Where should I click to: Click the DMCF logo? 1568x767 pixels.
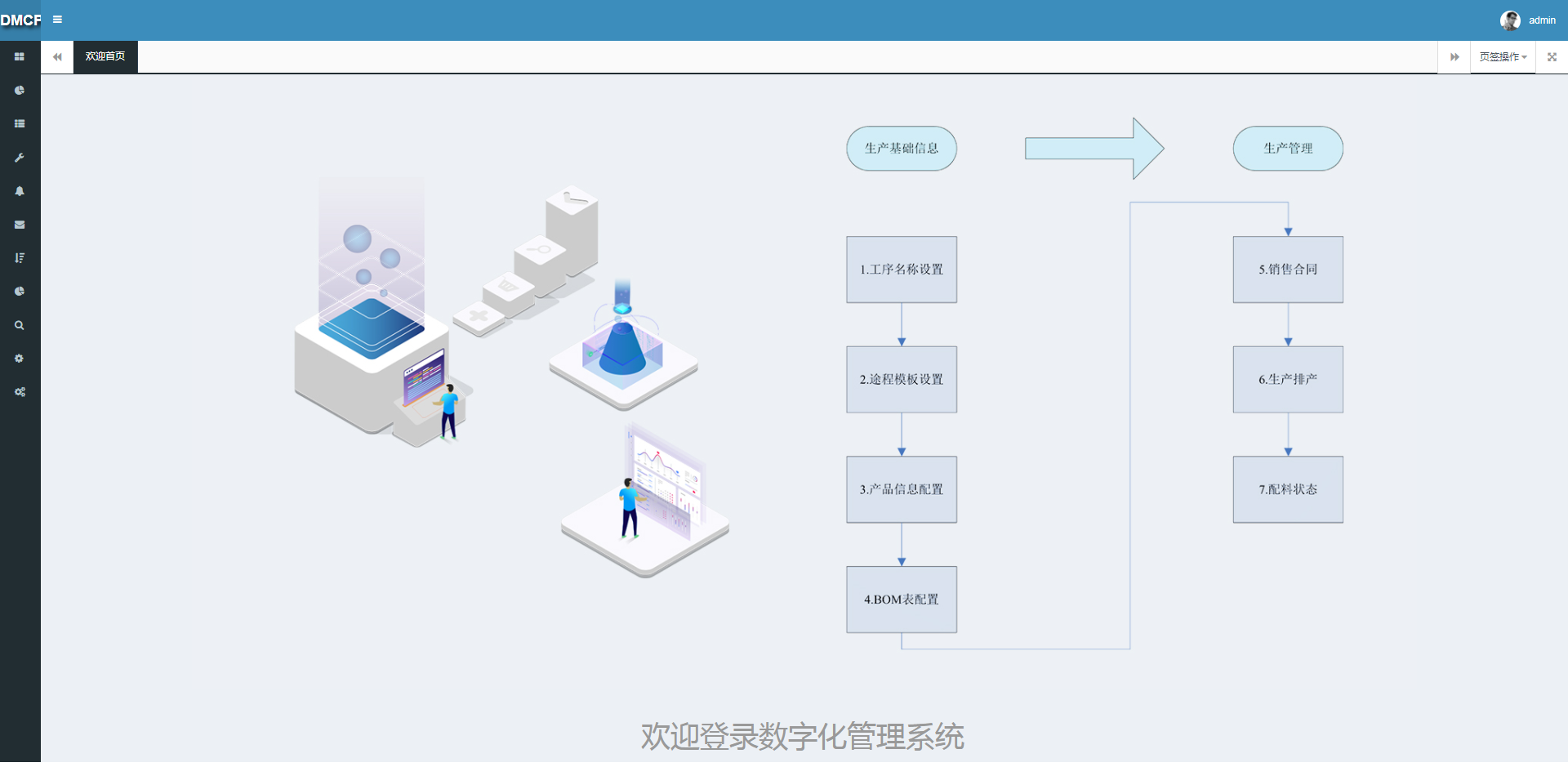pos(20,20)
